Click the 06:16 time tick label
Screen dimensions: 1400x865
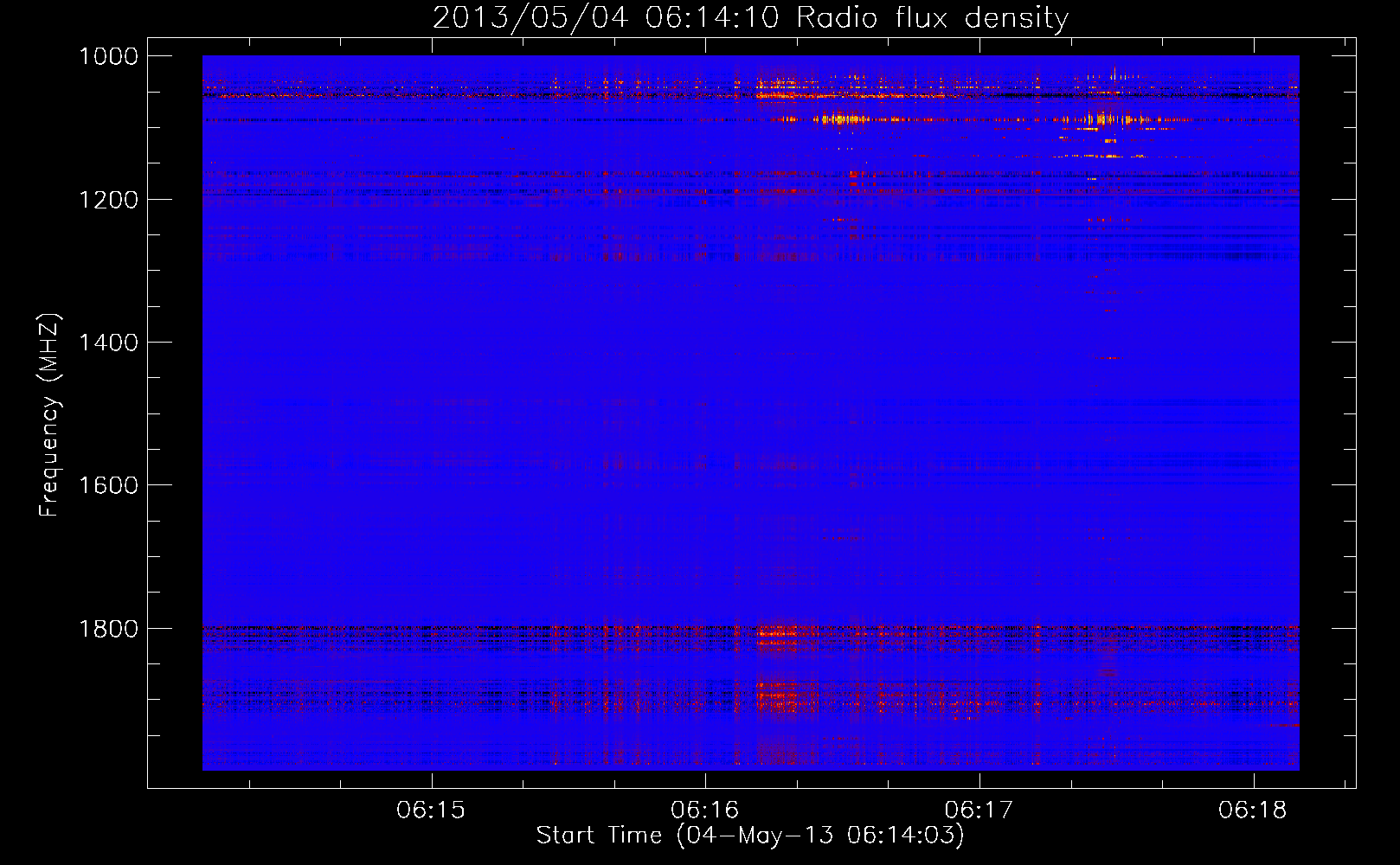pos(705,811)
